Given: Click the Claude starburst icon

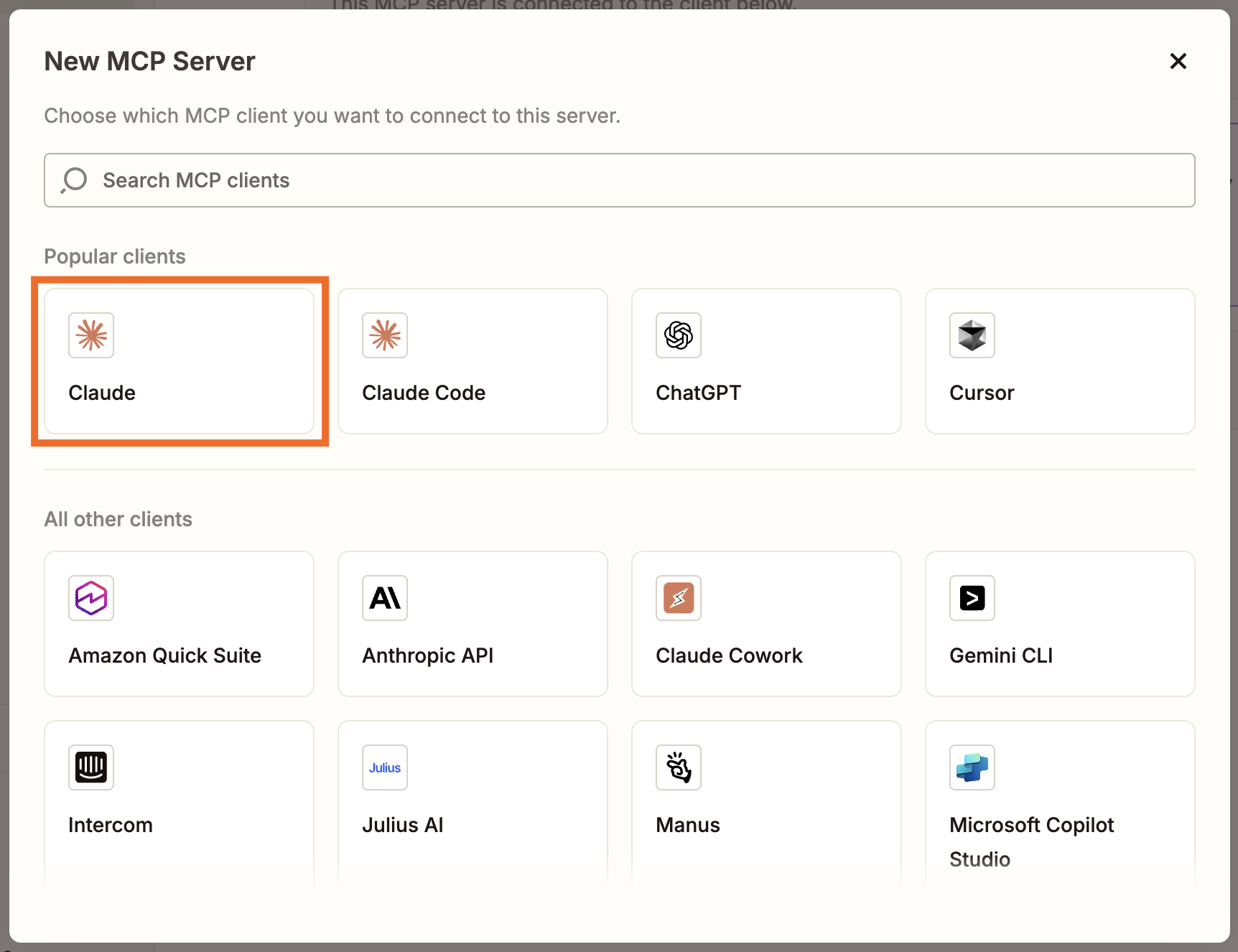Looking at the screenshot, I should pos(91,335).
